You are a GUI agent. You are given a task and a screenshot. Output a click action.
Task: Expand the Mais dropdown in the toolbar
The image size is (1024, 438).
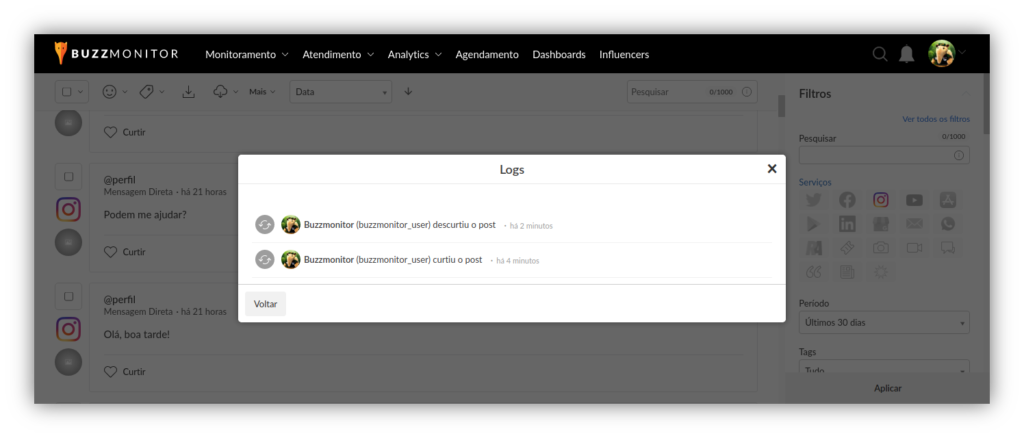click(x=262, y=92)
